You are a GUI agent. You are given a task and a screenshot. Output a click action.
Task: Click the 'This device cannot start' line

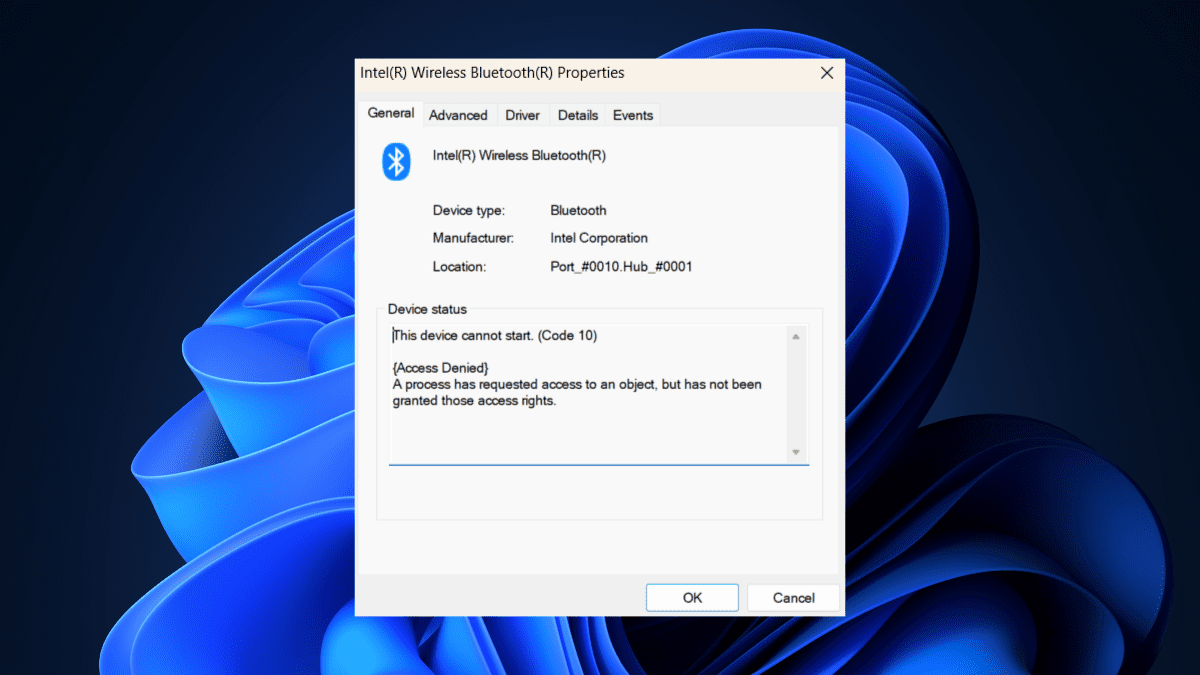(x=495, y=336)
